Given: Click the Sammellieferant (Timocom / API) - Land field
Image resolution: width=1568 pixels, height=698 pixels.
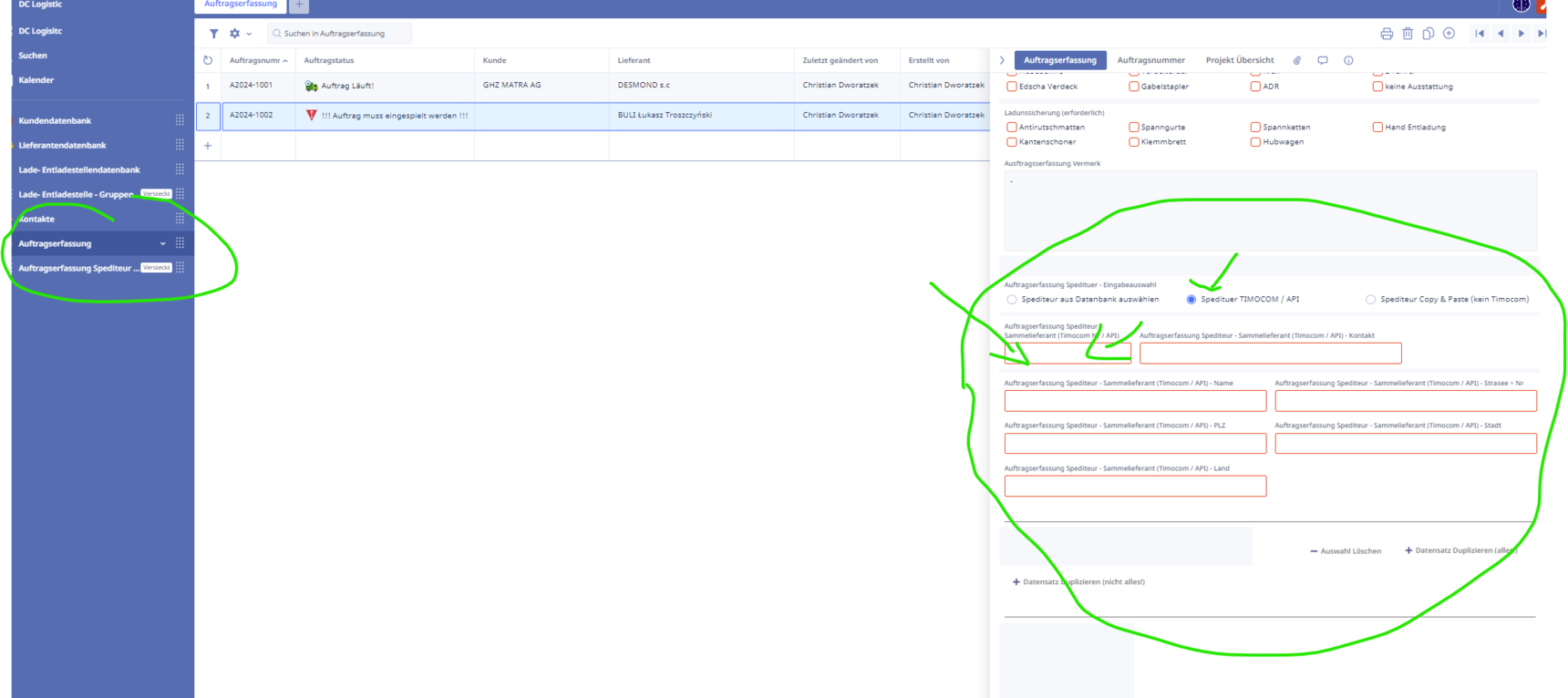Looking at the screenshot, I should (1135, 487).
